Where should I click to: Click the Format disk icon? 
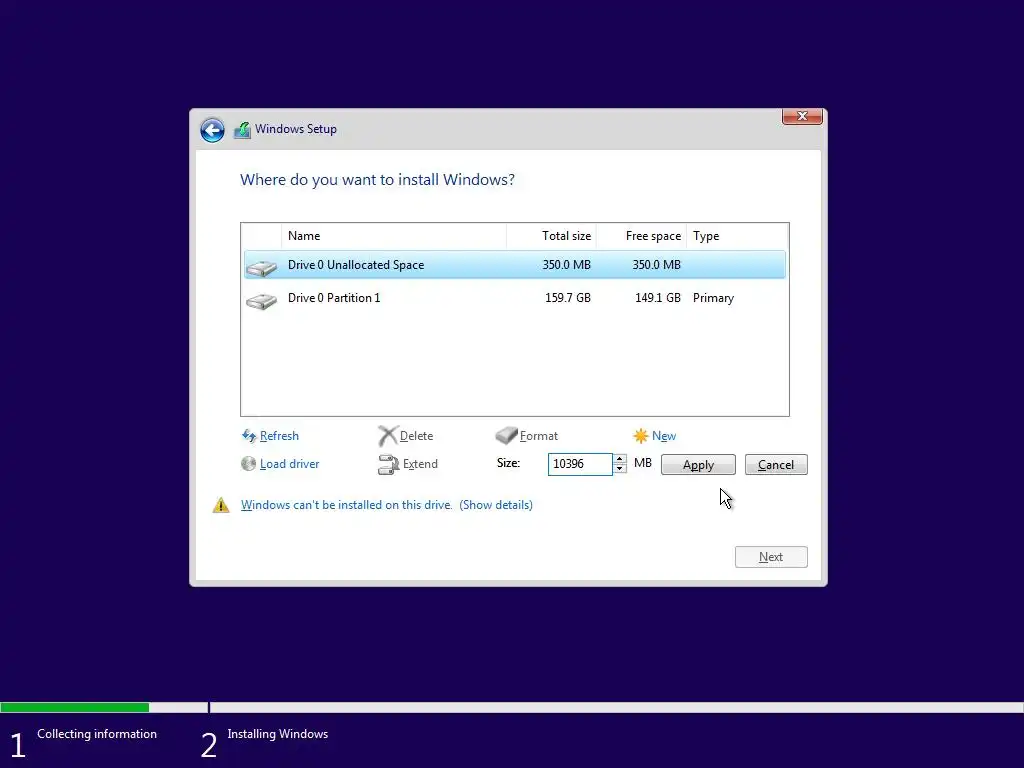click(x=506, y=435)
